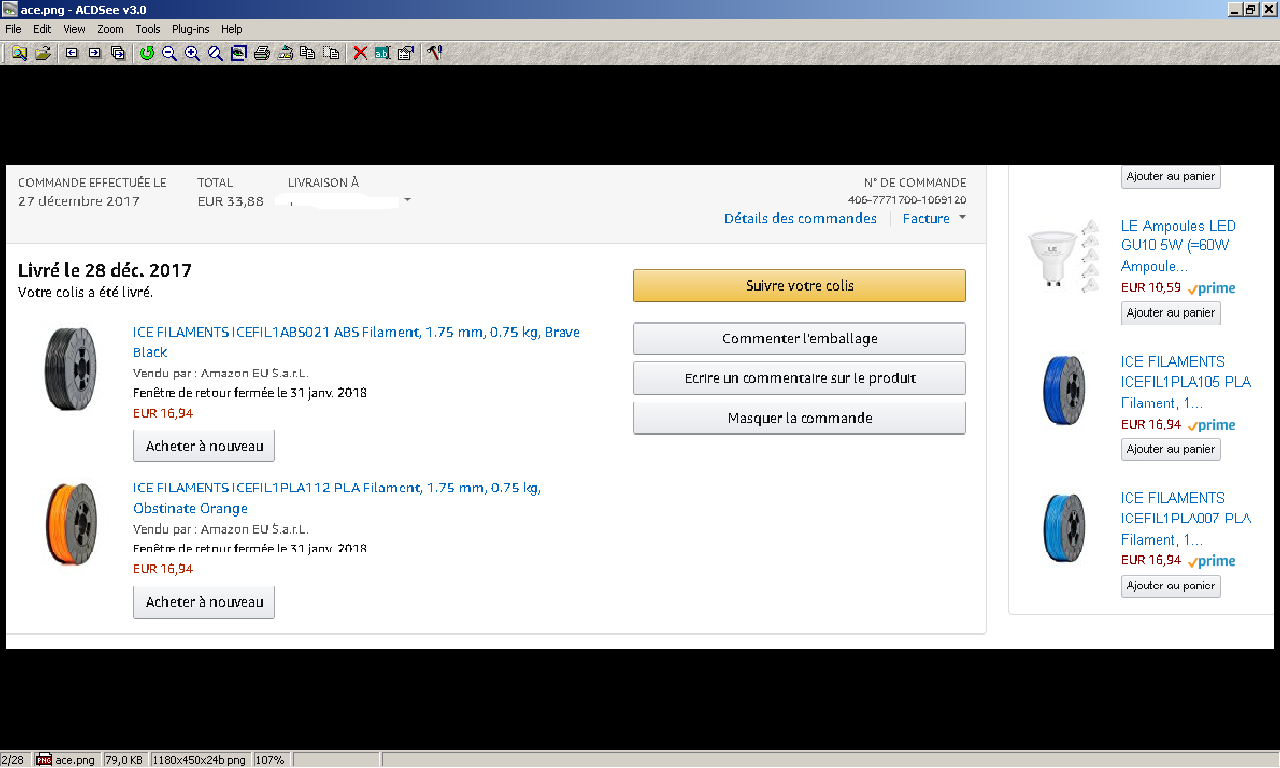Click the 79,0 KB file size status
This screenshot has height=768, width=1280.
[125, 760]
